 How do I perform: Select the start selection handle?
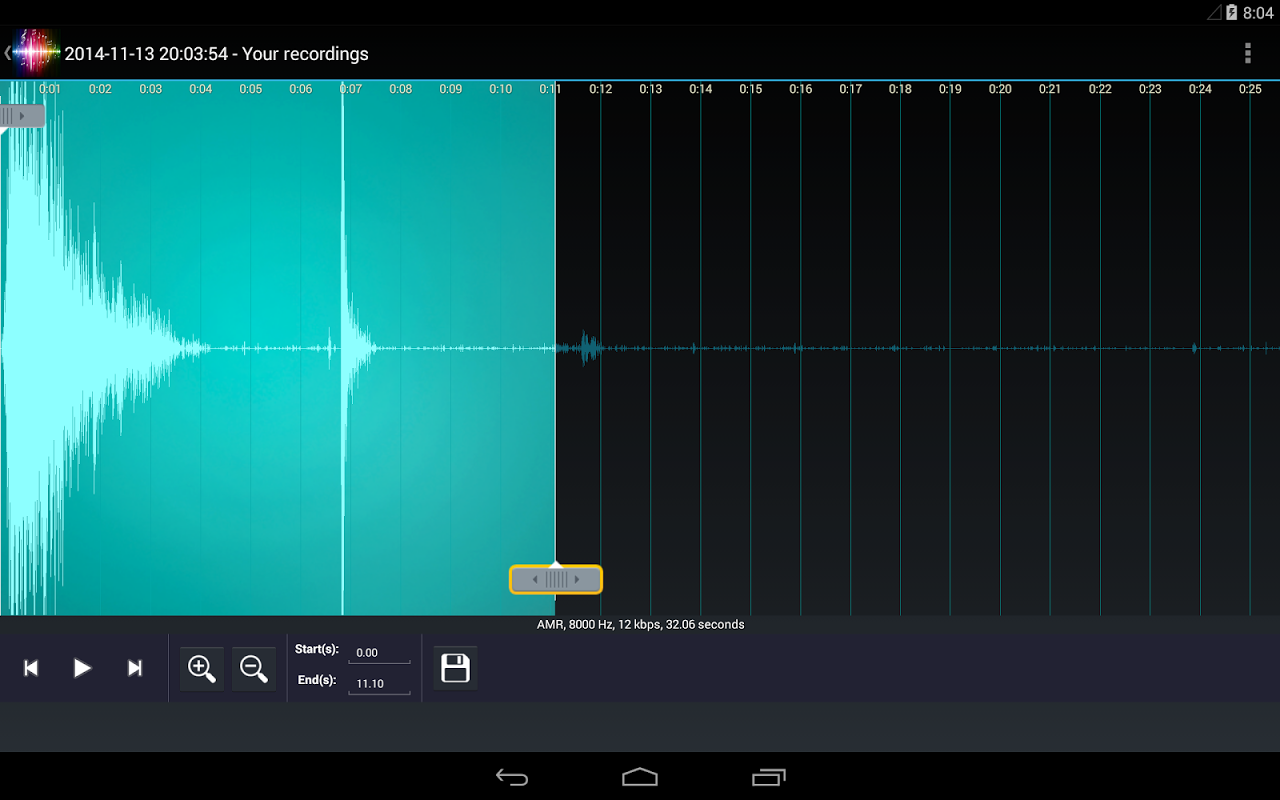(22, 116)
